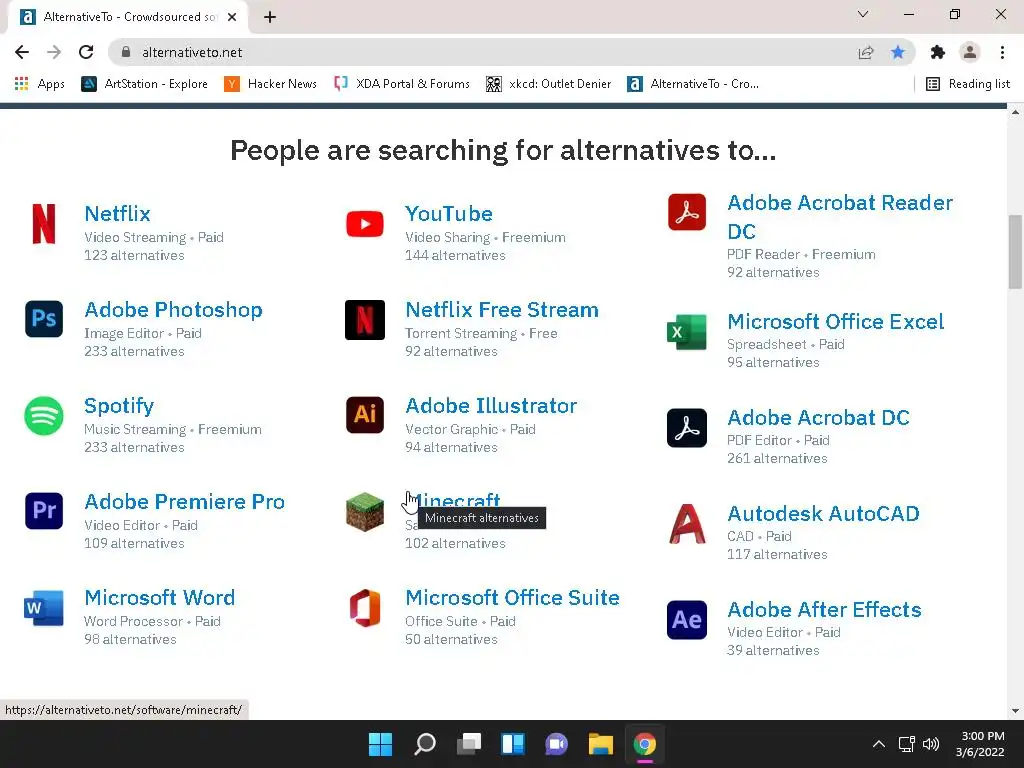Open xkcd: Outlet Denier bookmark
The width and height of the screenshot is (1024, 768).
(549, 84)
